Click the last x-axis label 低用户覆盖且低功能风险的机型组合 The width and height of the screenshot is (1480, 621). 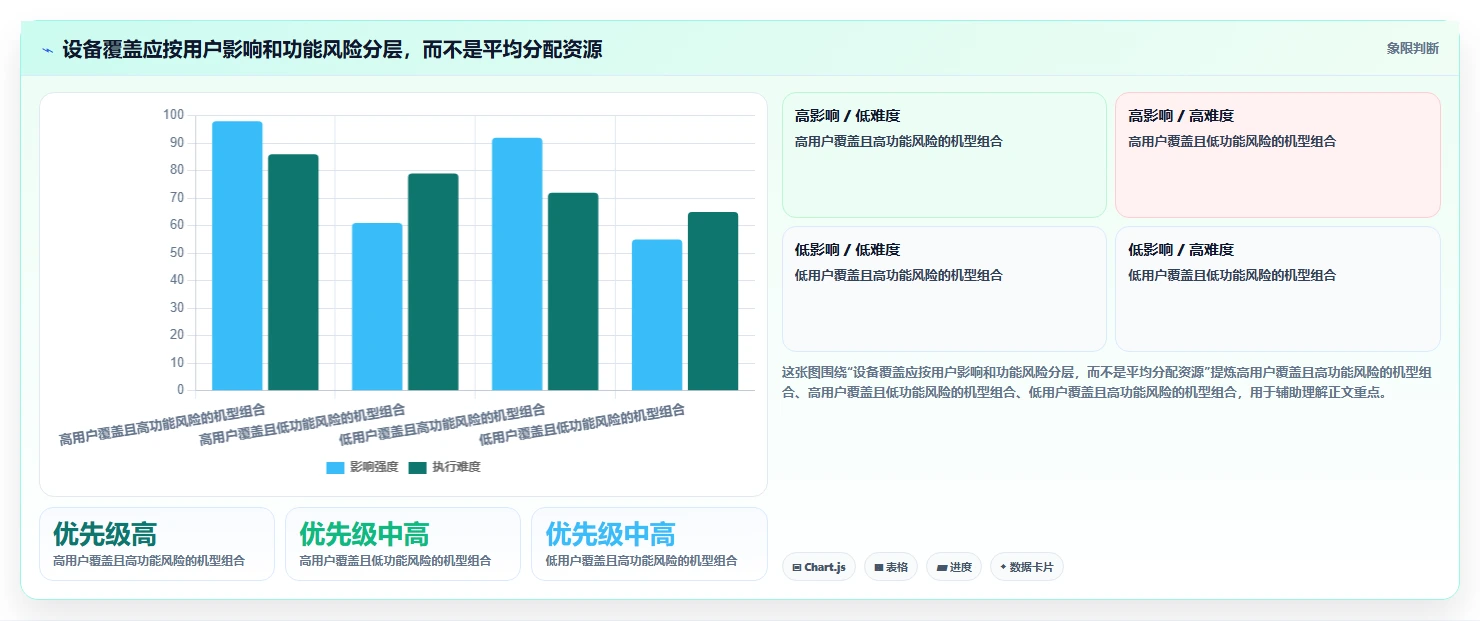pyautogui.click(x=582, y=424)
